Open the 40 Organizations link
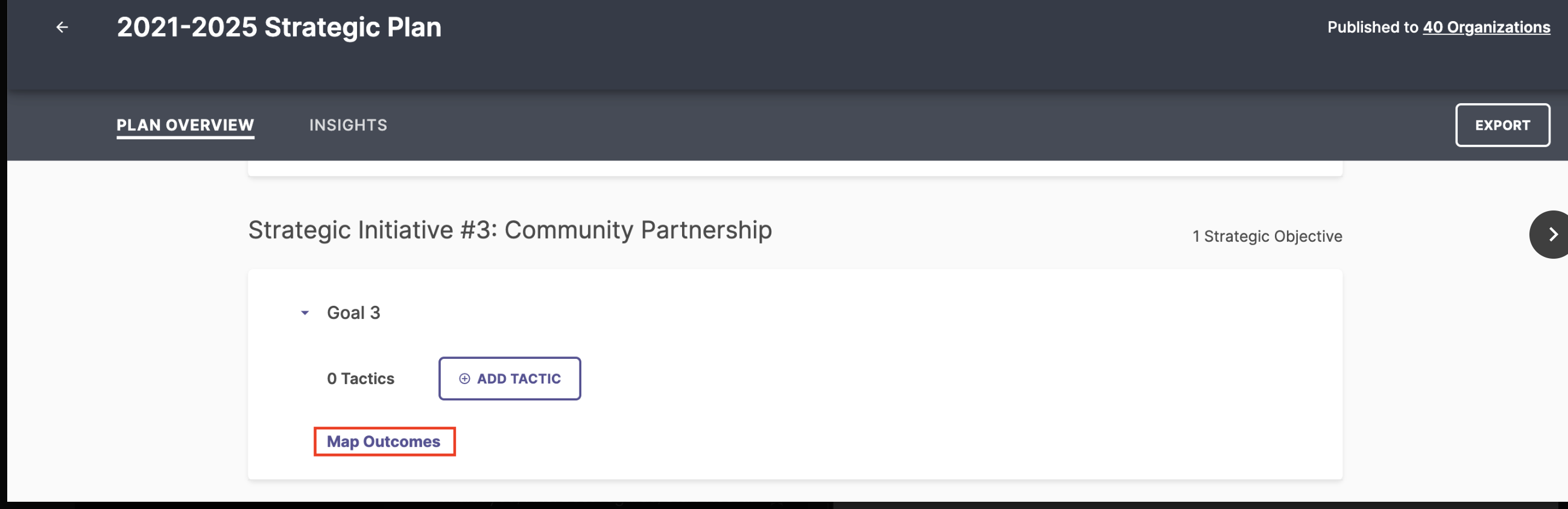 [1486, 27]
